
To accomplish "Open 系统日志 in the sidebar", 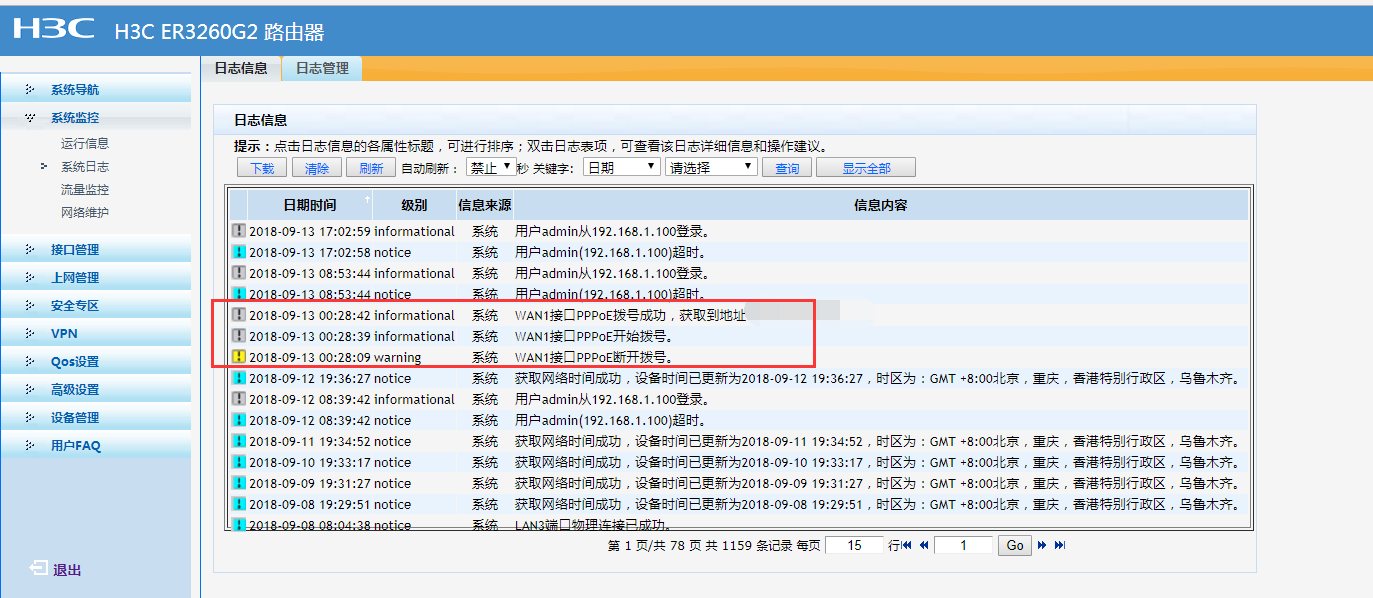I will pos(85,167).
